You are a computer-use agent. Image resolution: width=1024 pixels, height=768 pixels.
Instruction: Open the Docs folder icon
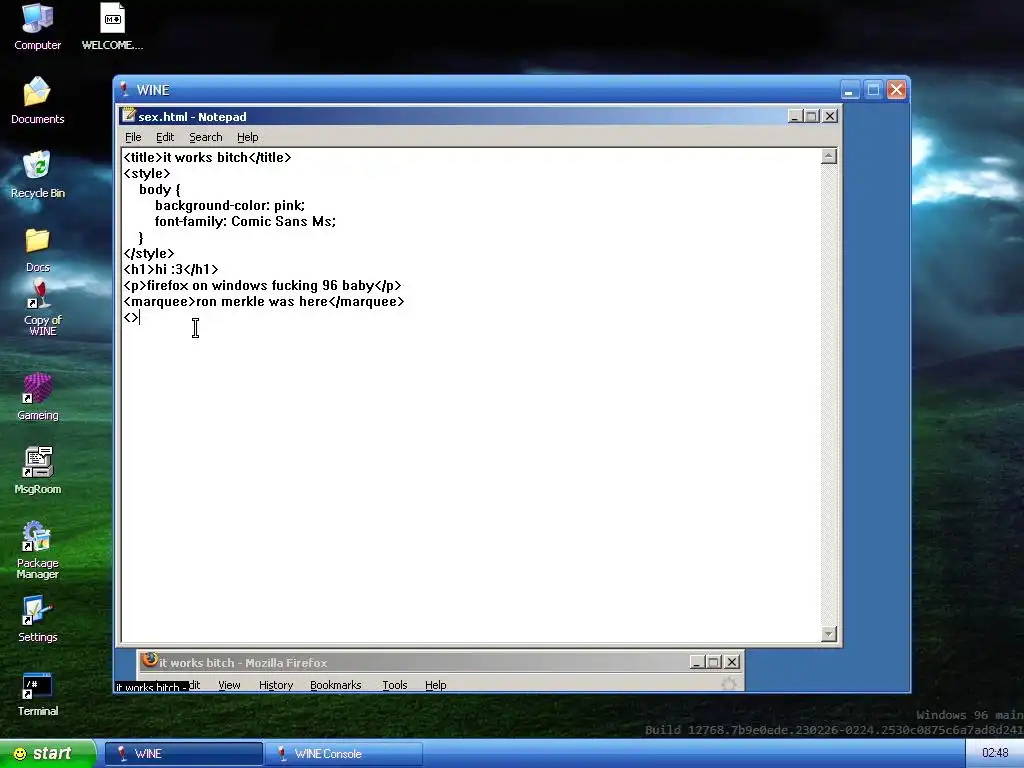click(x=37, y=249)
